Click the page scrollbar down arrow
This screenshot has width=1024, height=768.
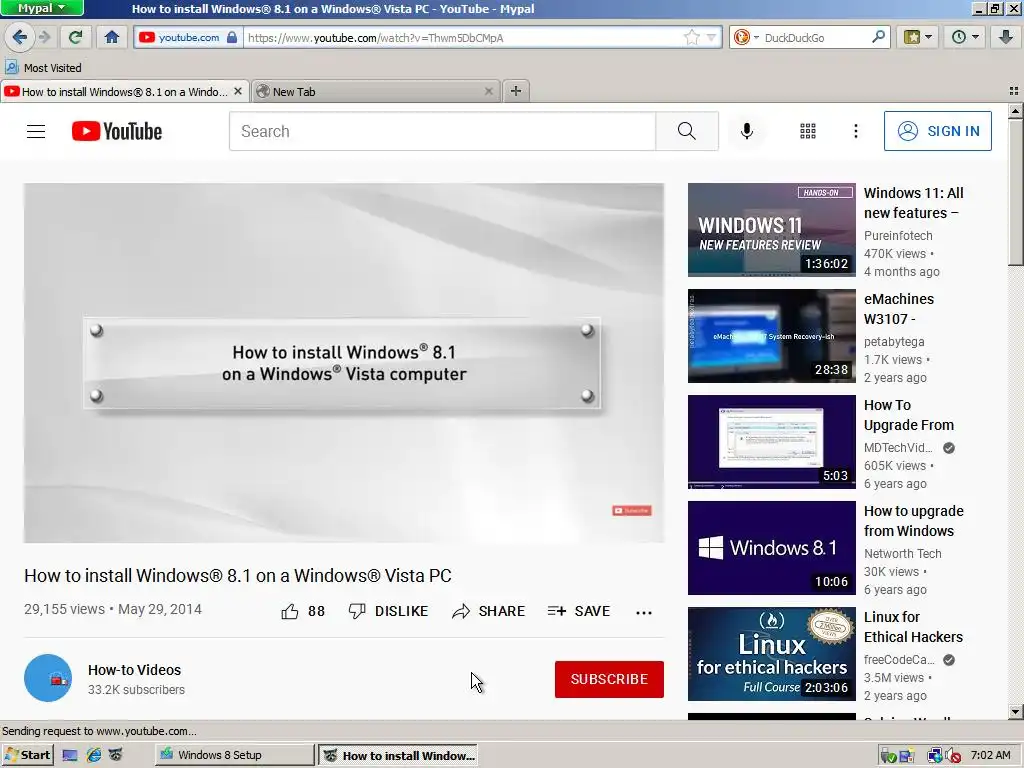pyautogui.click(x=1015, y=712)
